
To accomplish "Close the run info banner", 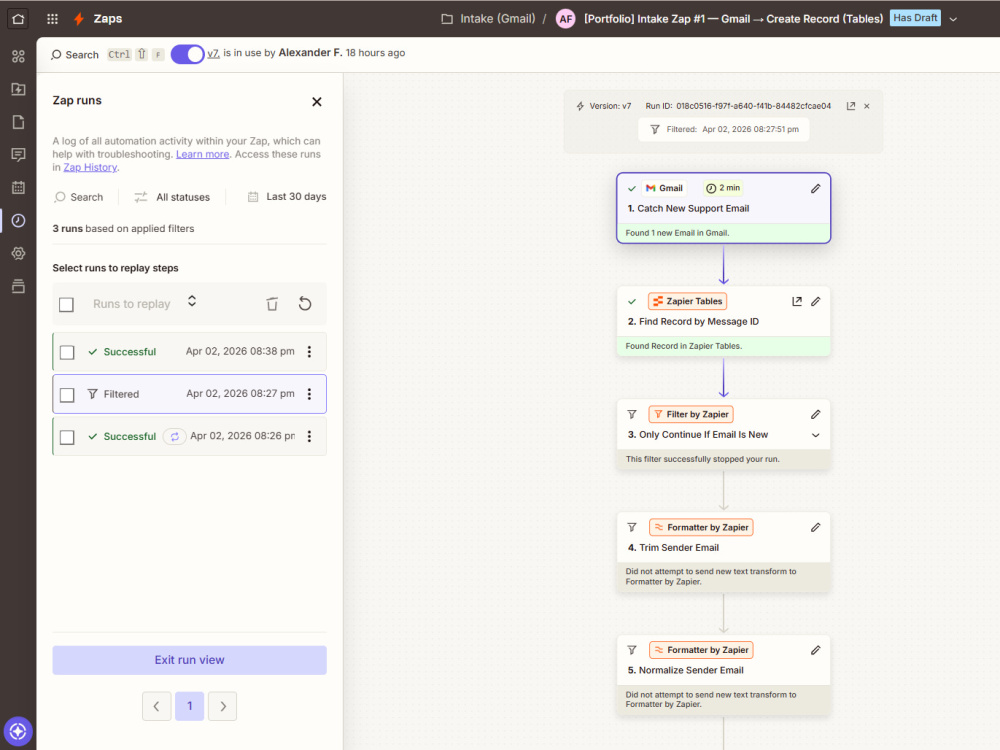I will 867,106.
